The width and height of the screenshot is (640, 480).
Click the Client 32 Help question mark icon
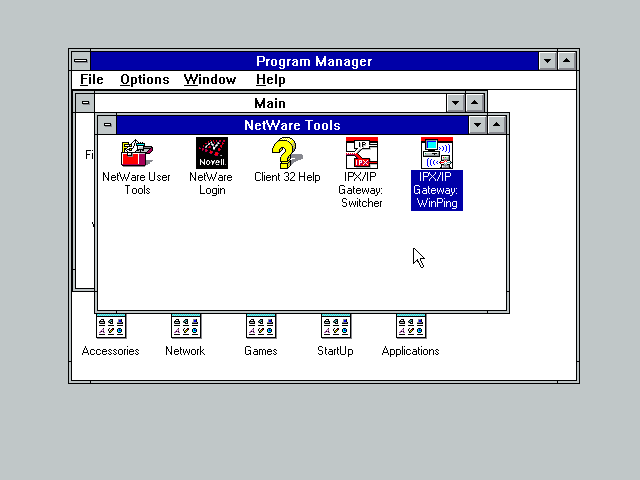tap(287, 153)
